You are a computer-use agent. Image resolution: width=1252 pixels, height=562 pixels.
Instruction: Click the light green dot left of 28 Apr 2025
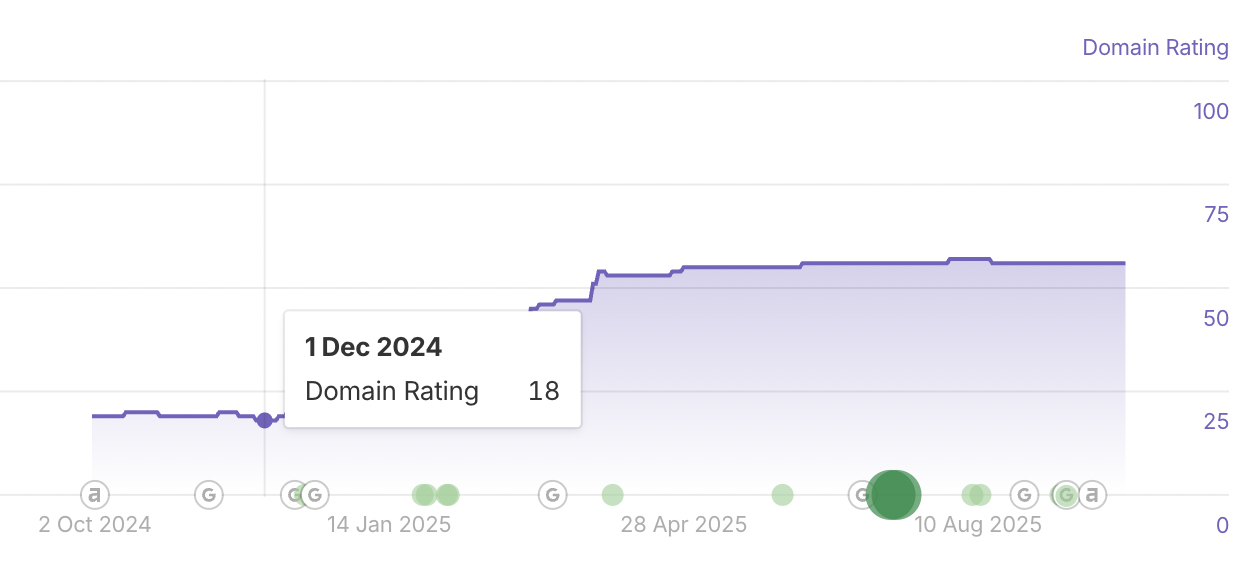pos(612,494)
